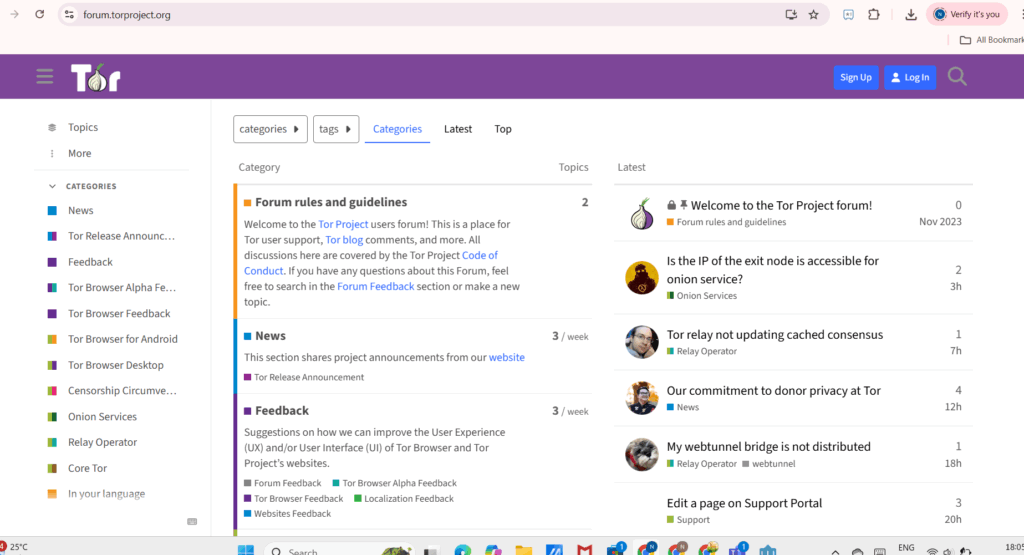Open the forum search magnifier

click(957, 77)
